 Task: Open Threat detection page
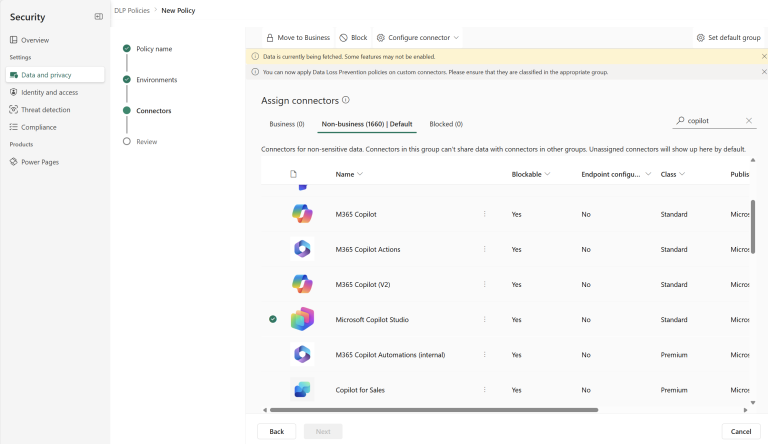pos(46,110)
